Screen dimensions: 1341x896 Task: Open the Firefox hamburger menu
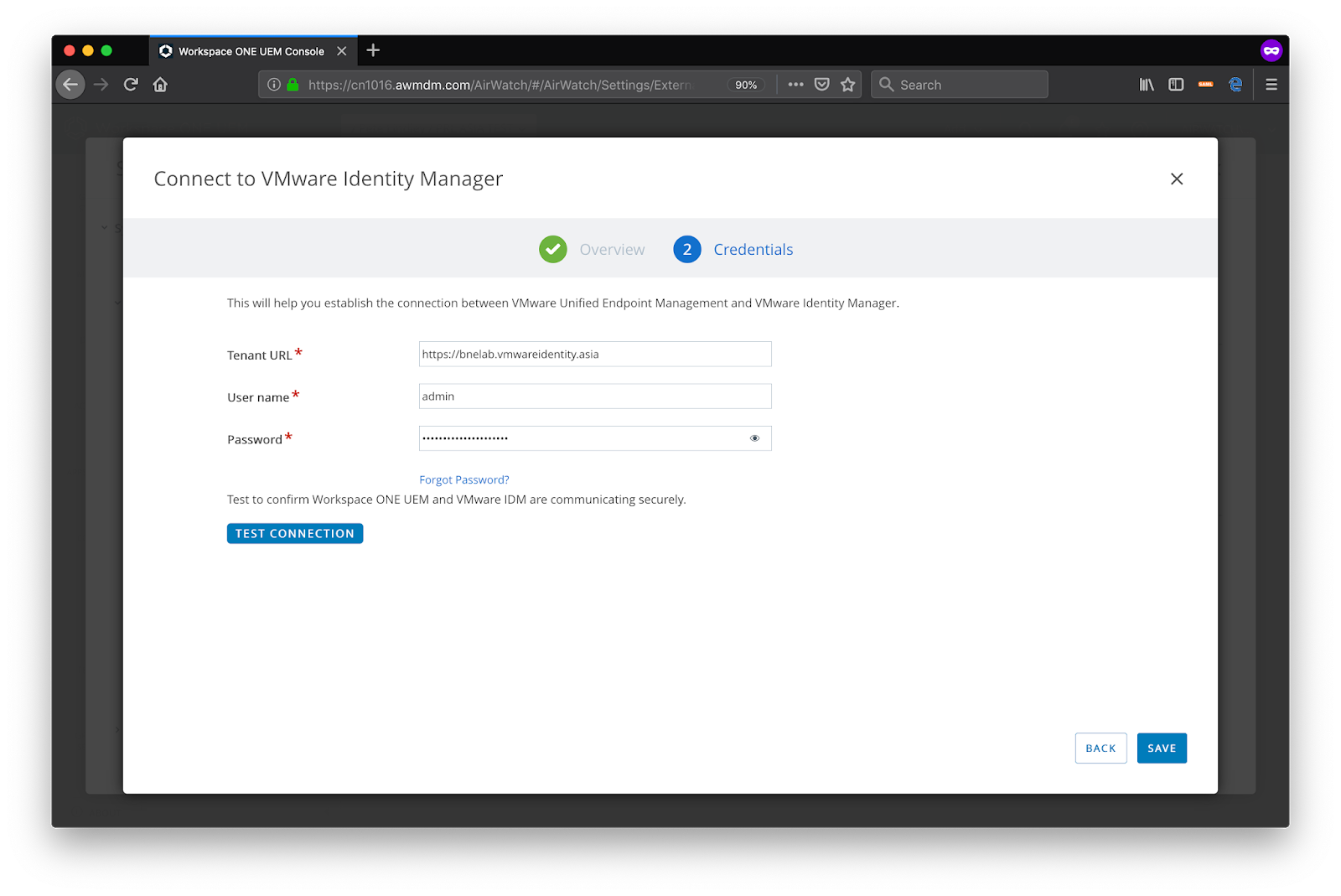point(1271,85)
